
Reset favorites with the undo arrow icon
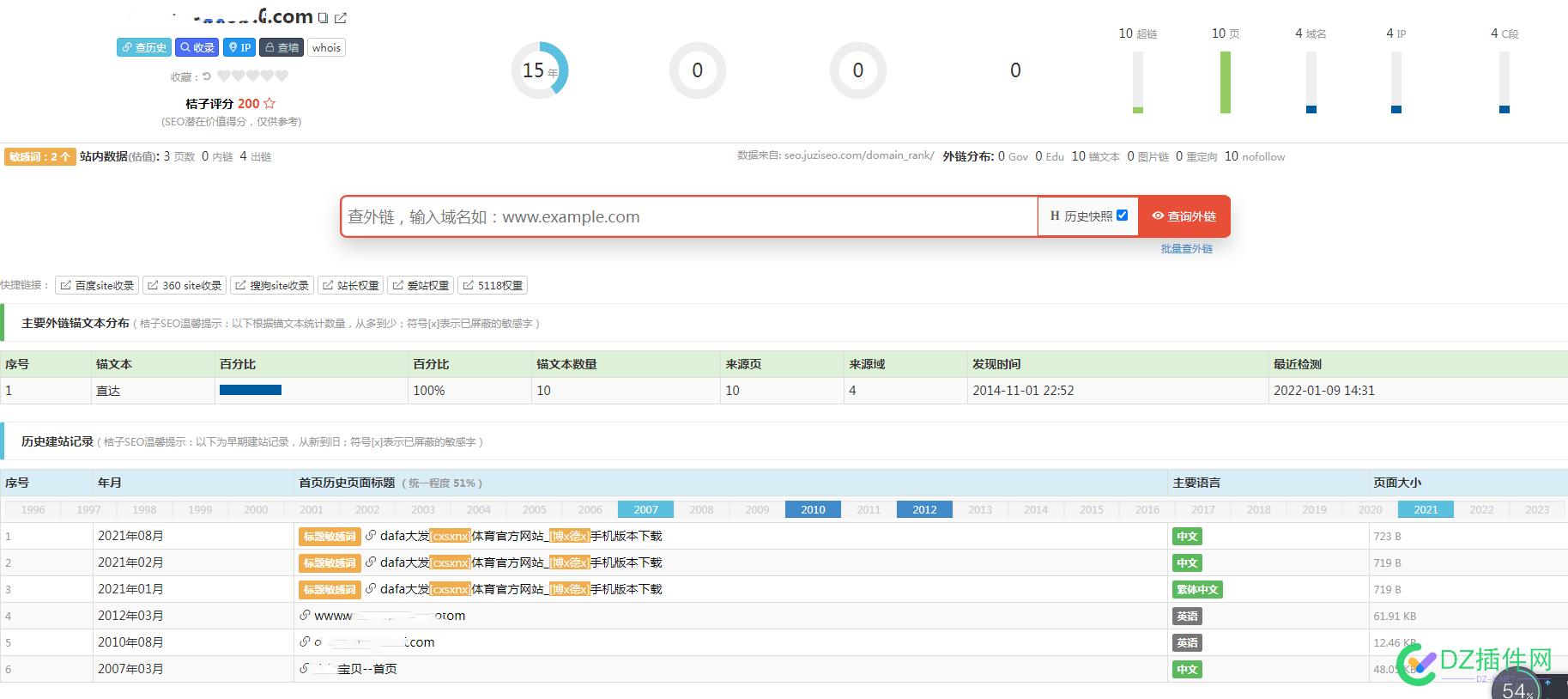pos(206,76)
